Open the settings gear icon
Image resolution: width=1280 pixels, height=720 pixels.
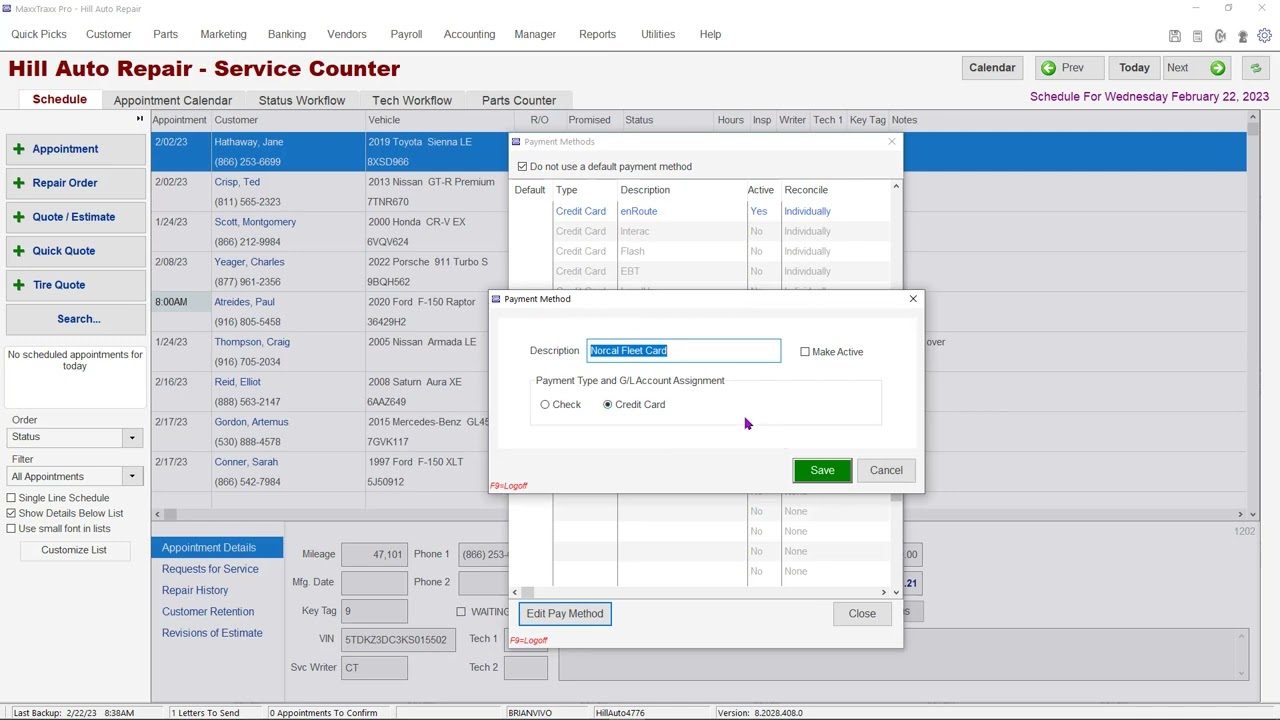[1265, 36]
